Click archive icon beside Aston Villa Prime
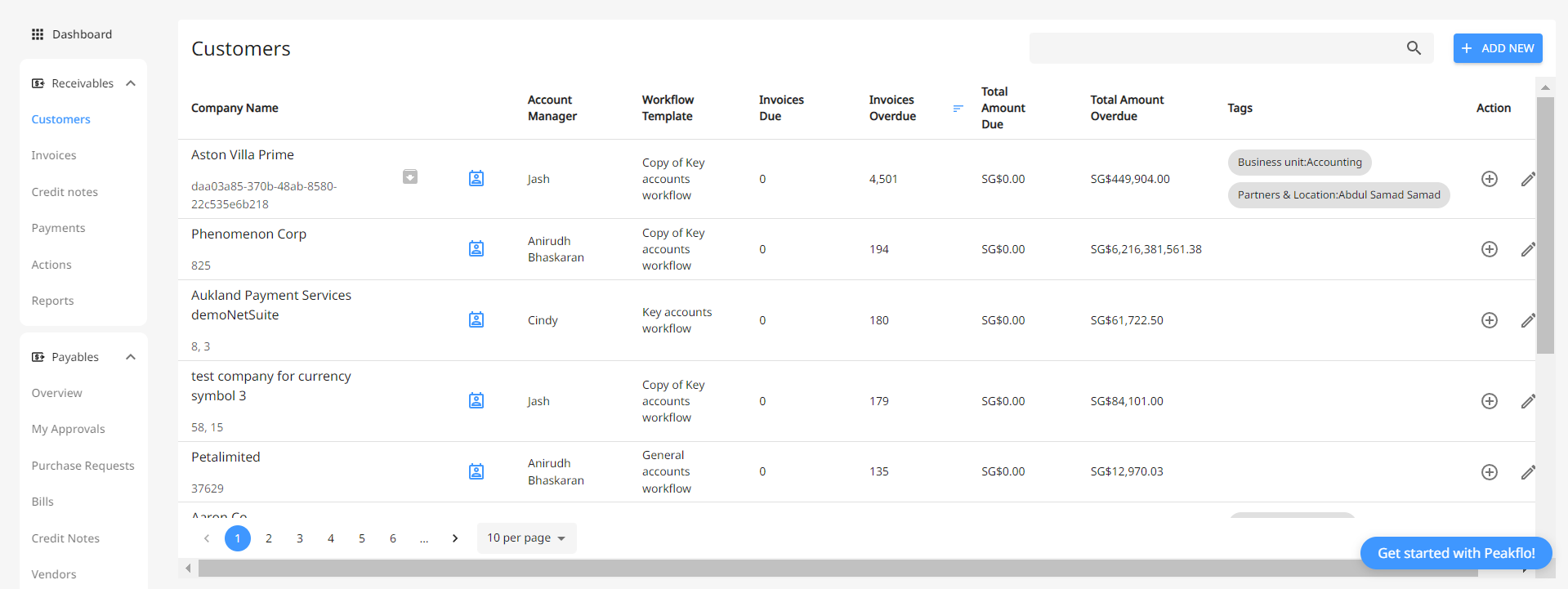Viewport: 1568px width, 589px height. click(x=410, y=176)
